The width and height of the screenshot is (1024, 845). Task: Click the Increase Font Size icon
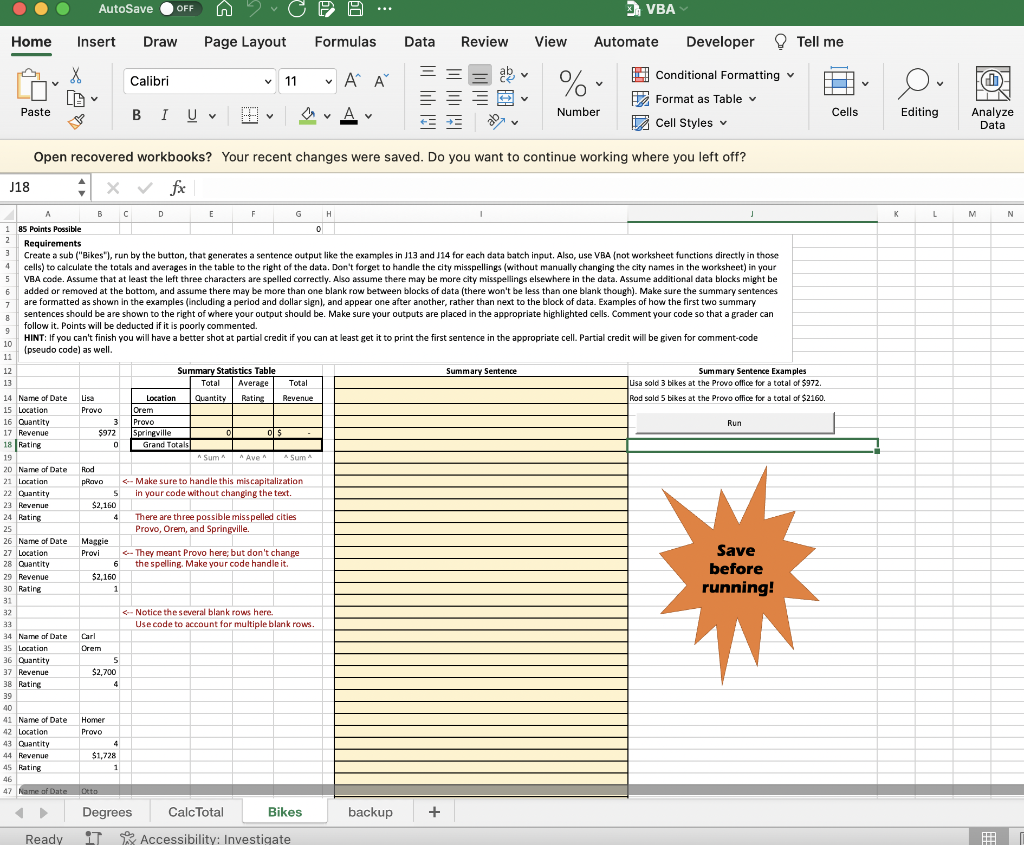point(351,81)
